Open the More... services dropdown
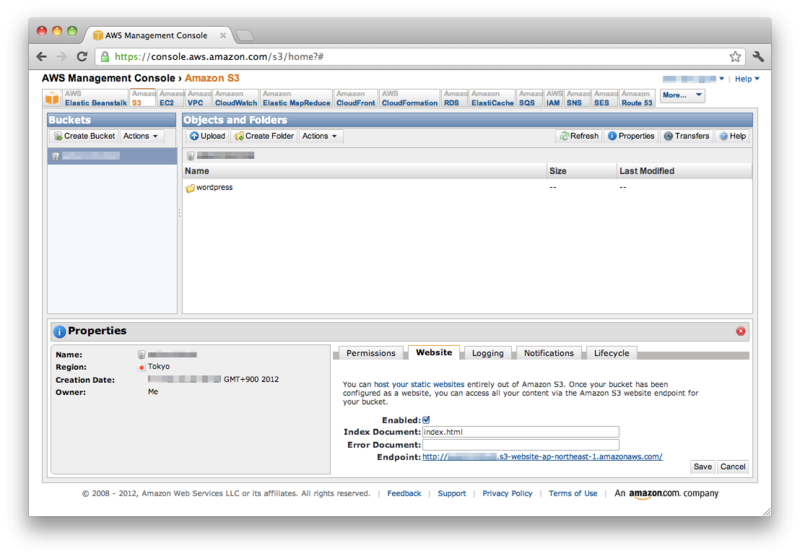800x556 pixels. click(x=682, y=95)
